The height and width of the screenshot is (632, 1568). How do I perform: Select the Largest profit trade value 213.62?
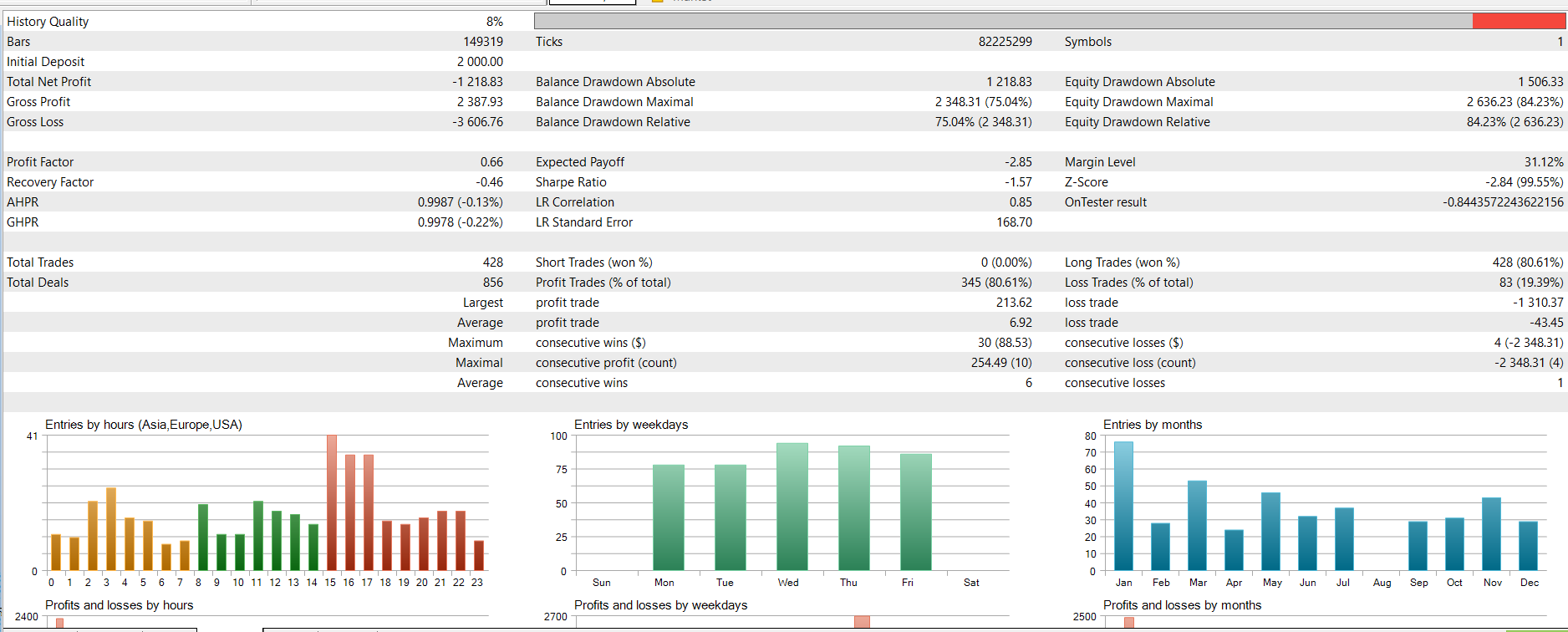pyautogui.click(x=1014, y=303)
